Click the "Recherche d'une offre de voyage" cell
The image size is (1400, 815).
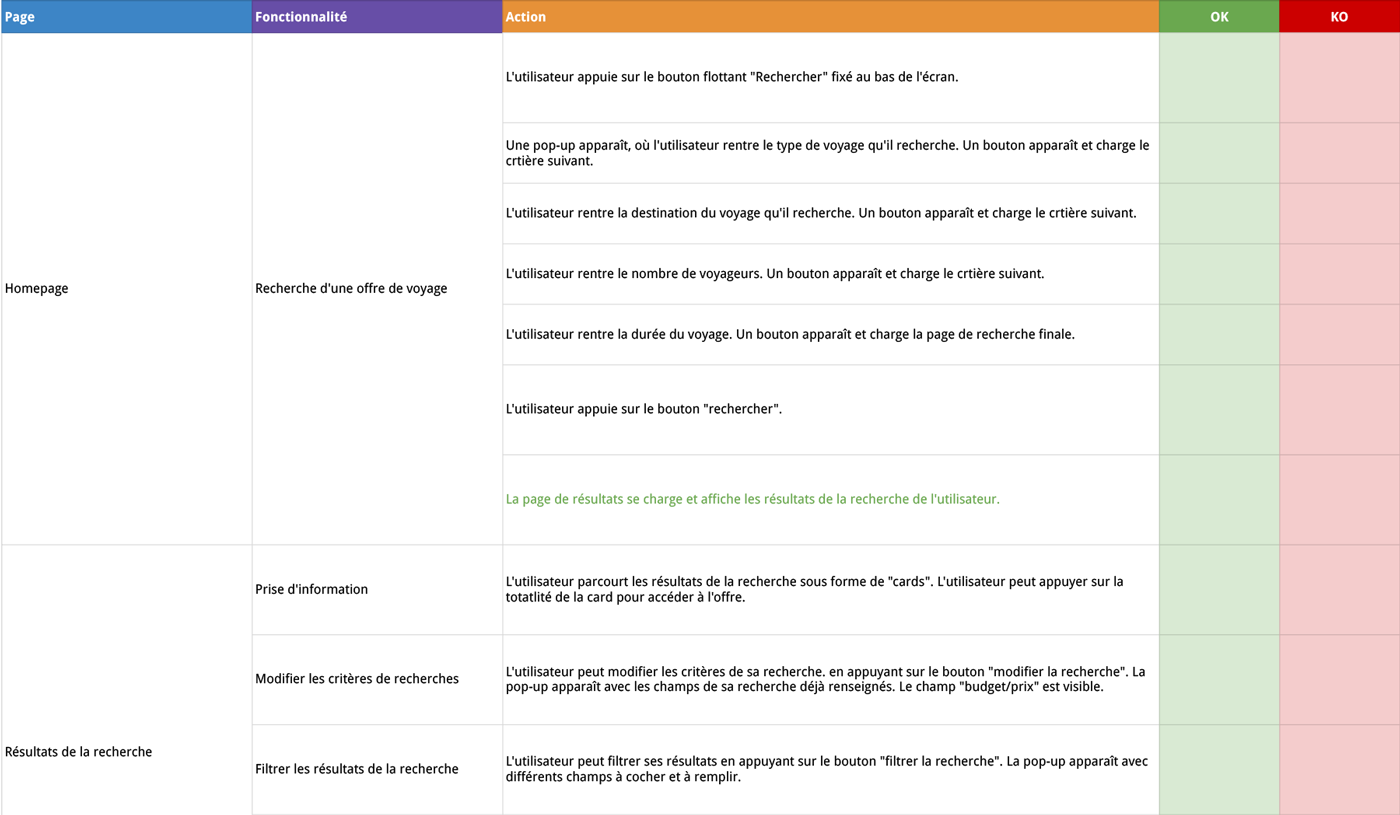[377, 289]
